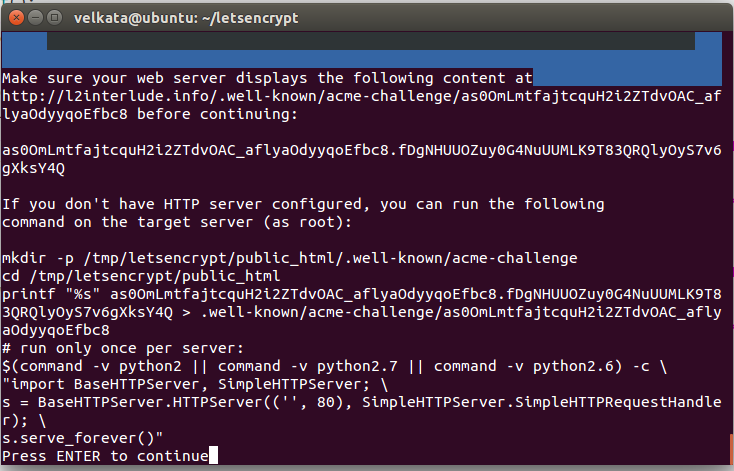The height and width of the screenshot is (471, 734).
Task: Click the 'import BaseHTTPServer, SimpleHTTPServer' line
Action: click(195, 384)
